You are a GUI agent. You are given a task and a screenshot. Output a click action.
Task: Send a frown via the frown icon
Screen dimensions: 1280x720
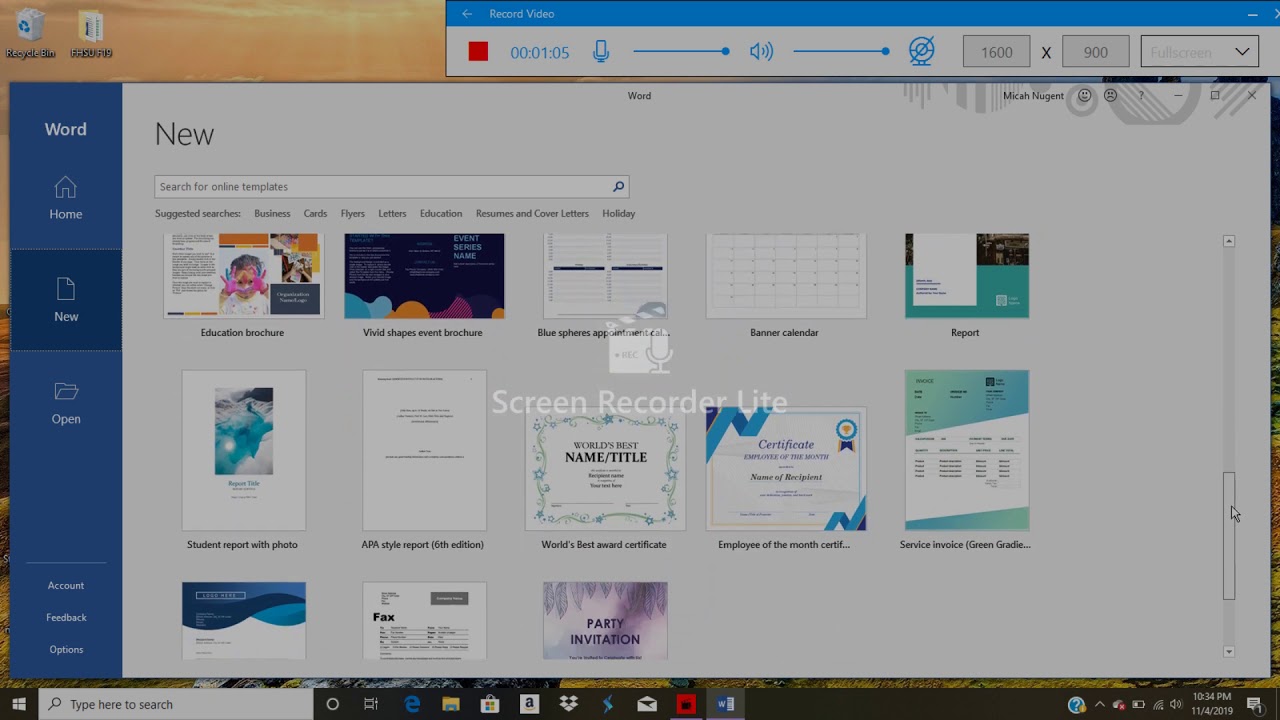1111,96
